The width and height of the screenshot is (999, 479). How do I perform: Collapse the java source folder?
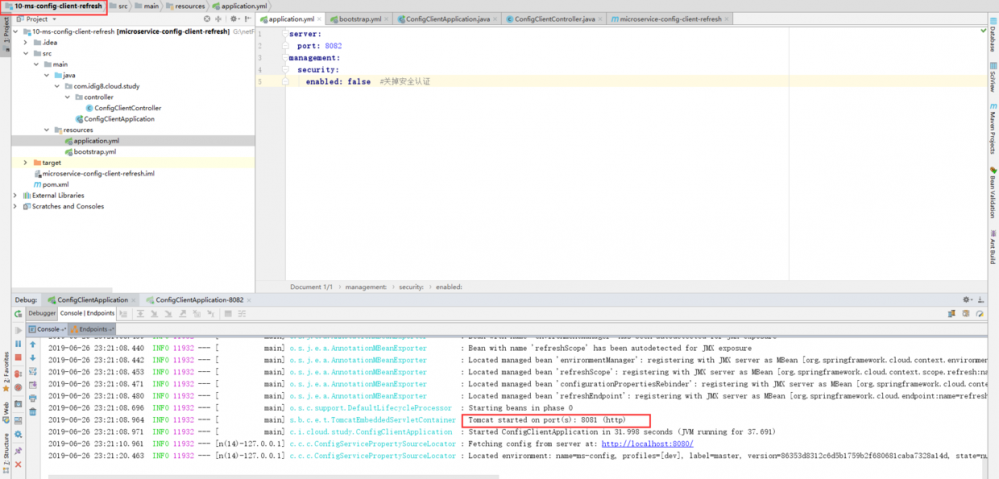click(47, 75)
